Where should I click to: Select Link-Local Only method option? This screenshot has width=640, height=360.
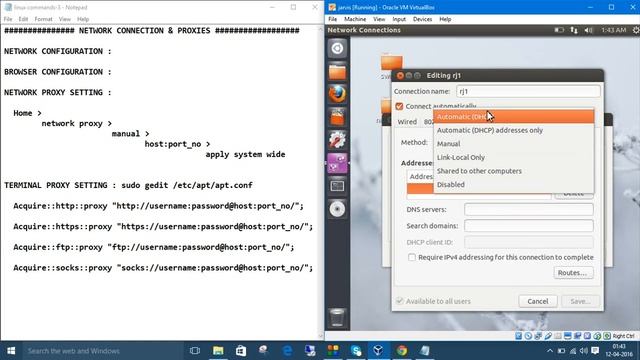(513, 157)
